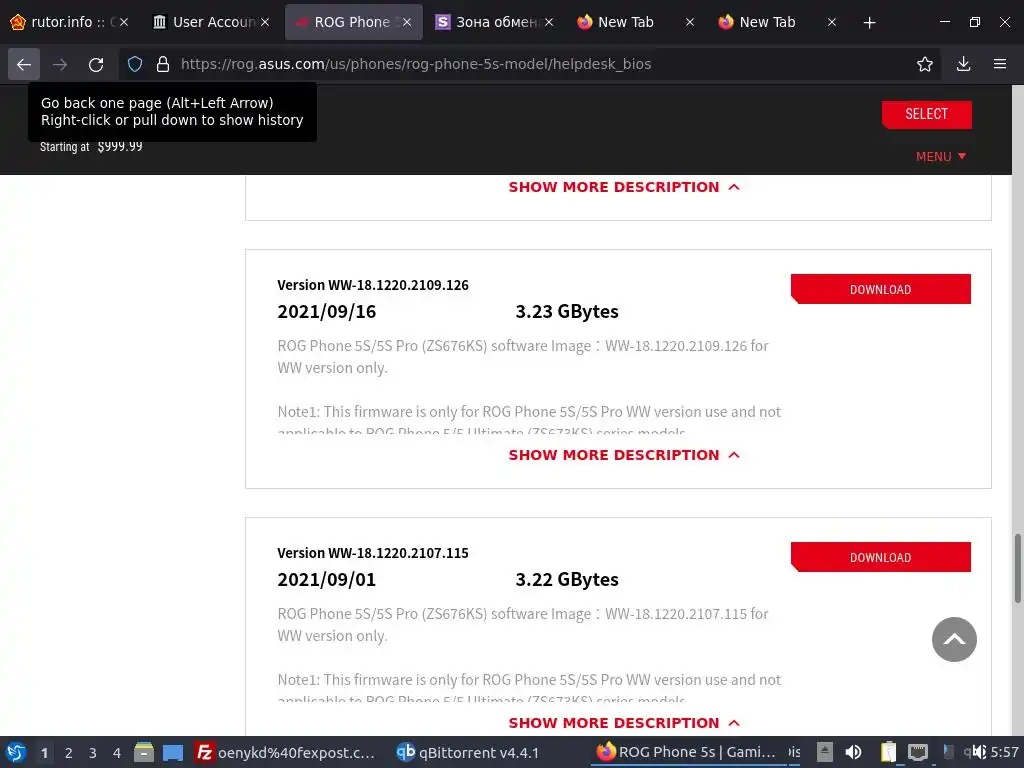Click the date 2021/09/16
Screen dimensions: 1024x768
pyautogui.click(x=327, y=312)
